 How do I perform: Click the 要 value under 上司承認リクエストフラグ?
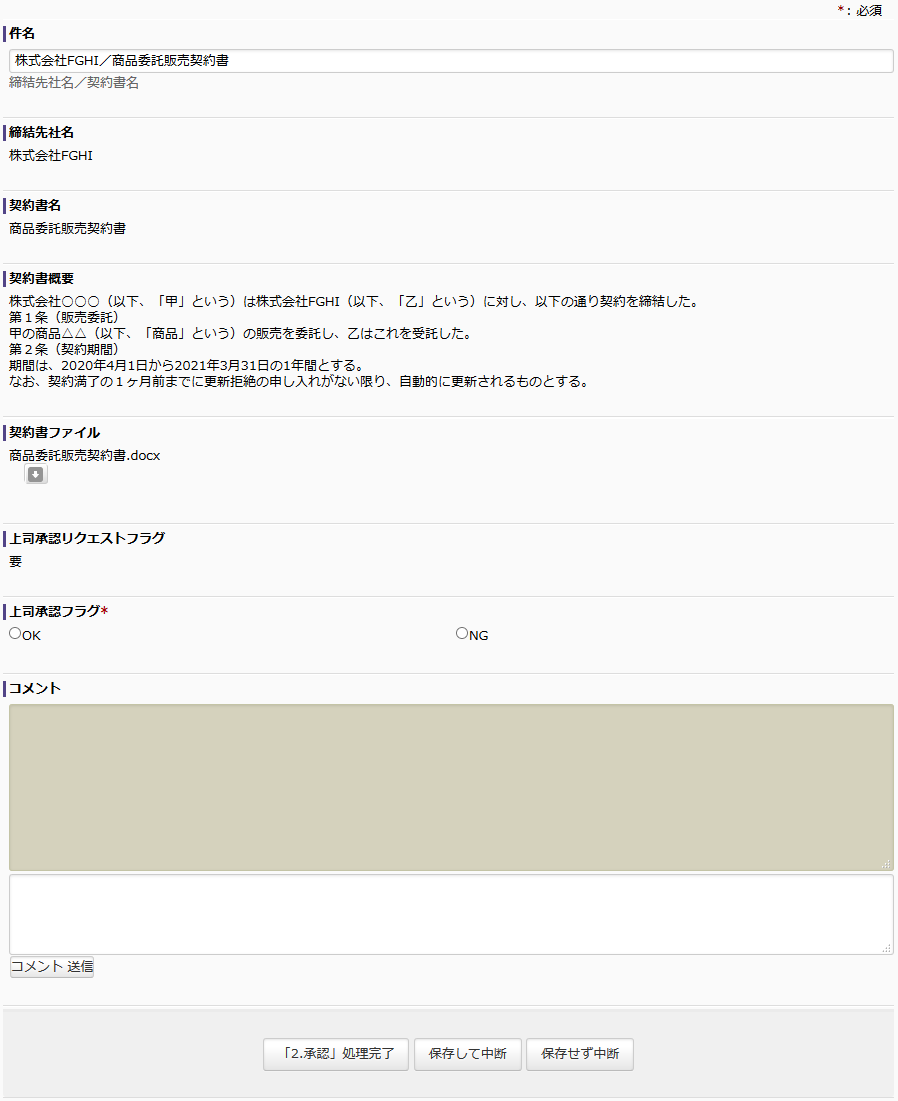(x=15, y=561)
